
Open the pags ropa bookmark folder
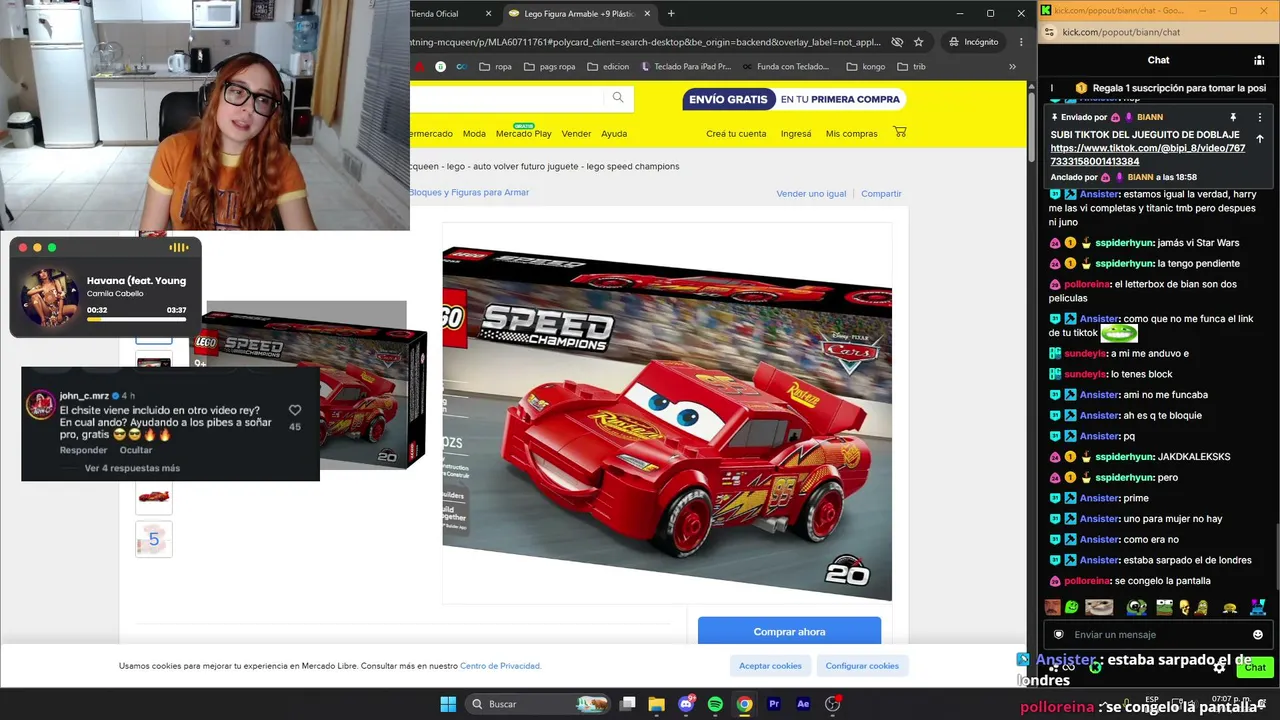pos(549,67)
